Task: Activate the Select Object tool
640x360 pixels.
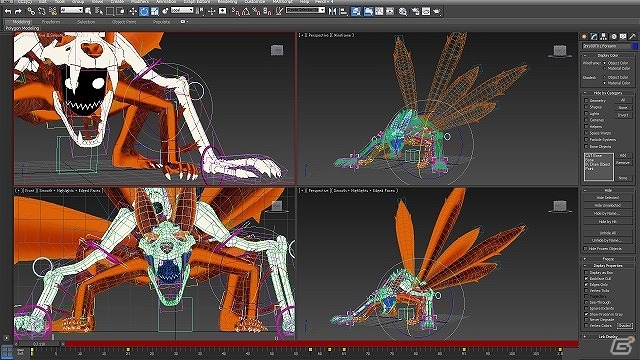Action: (88, 11)
